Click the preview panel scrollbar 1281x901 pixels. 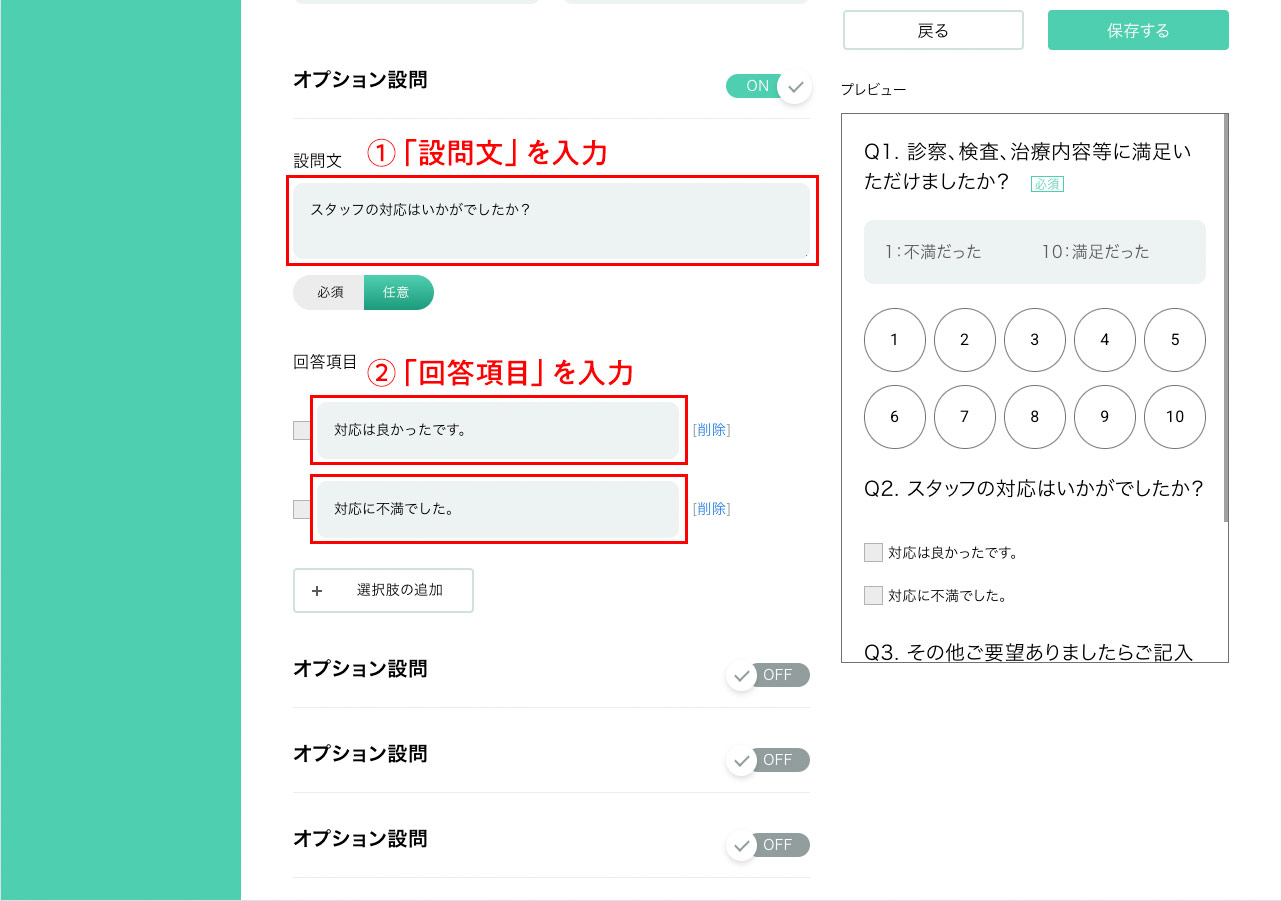click(x=1226, y=318)
